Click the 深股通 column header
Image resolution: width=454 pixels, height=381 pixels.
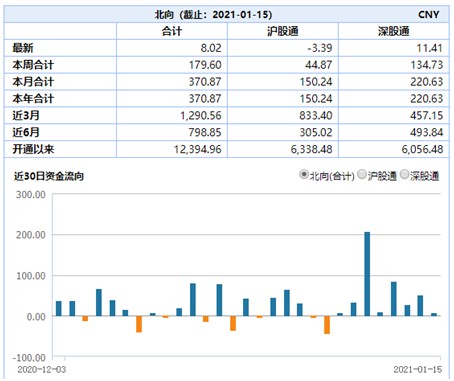point(394,31)
